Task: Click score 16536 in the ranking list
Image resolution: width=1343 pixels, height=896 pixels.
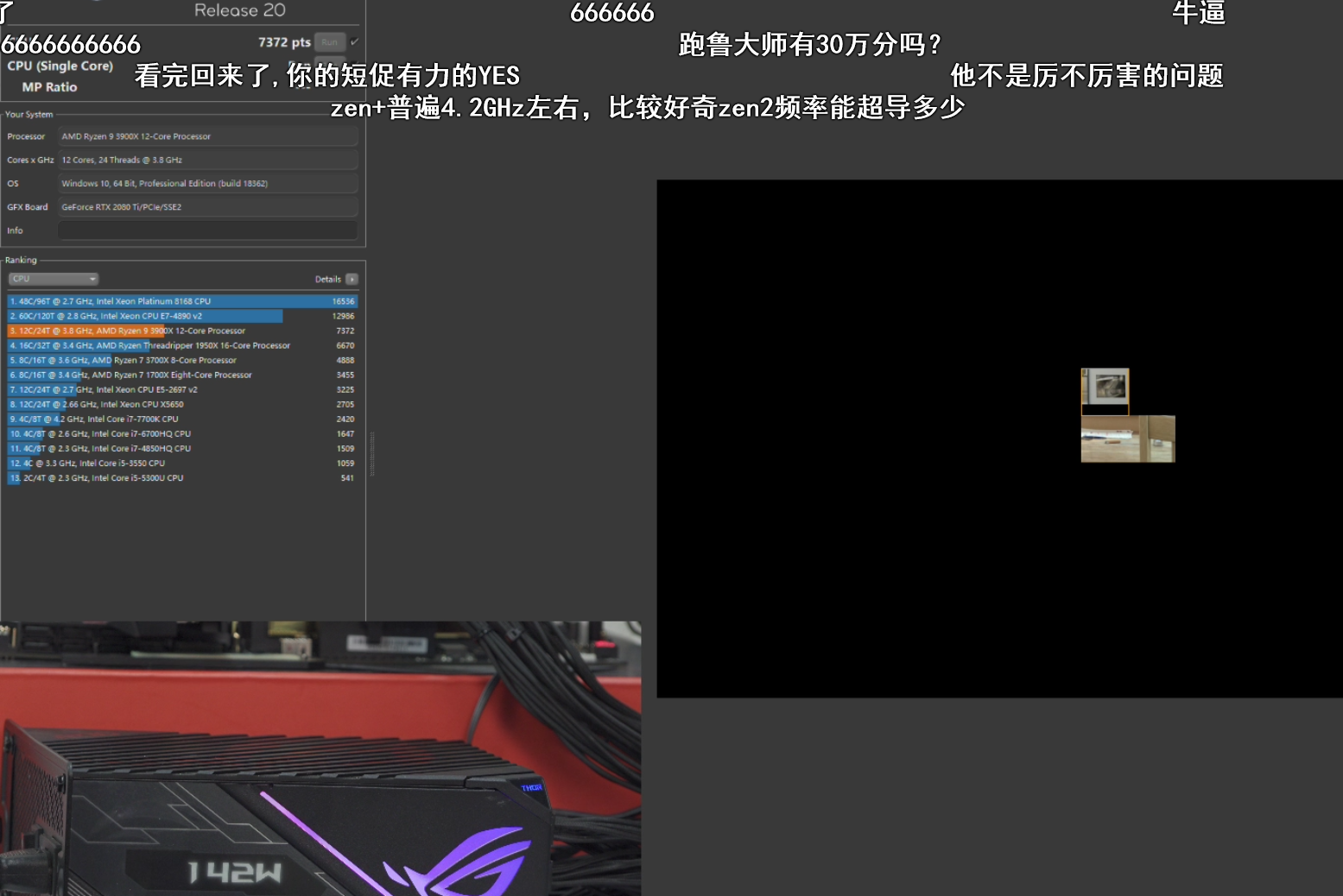Action: (344, 301)
